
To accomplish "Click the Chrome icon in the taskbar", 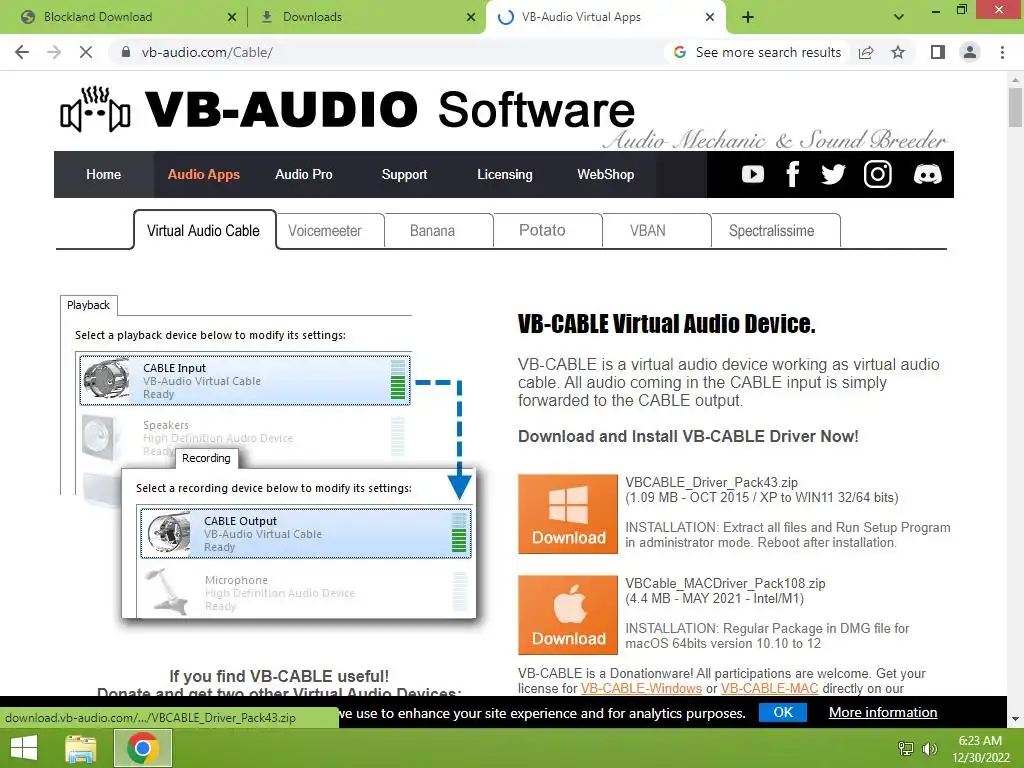I will (x=143, y=748).
